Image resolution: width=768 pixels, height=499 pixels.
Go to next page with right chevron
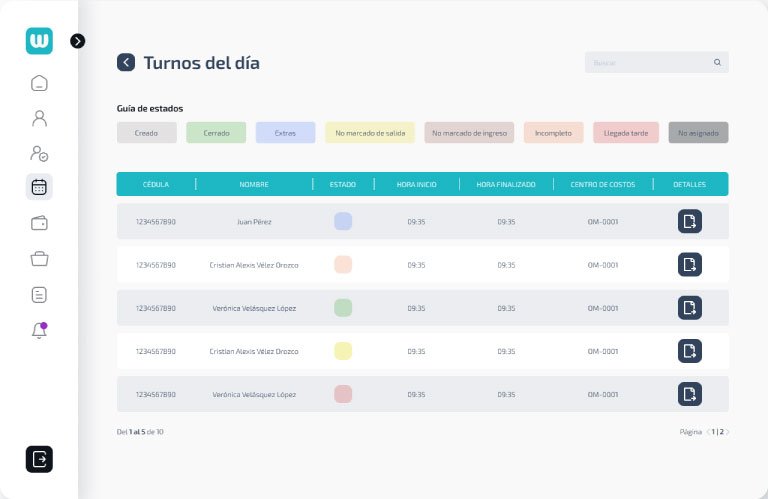(x=727, y=432)
